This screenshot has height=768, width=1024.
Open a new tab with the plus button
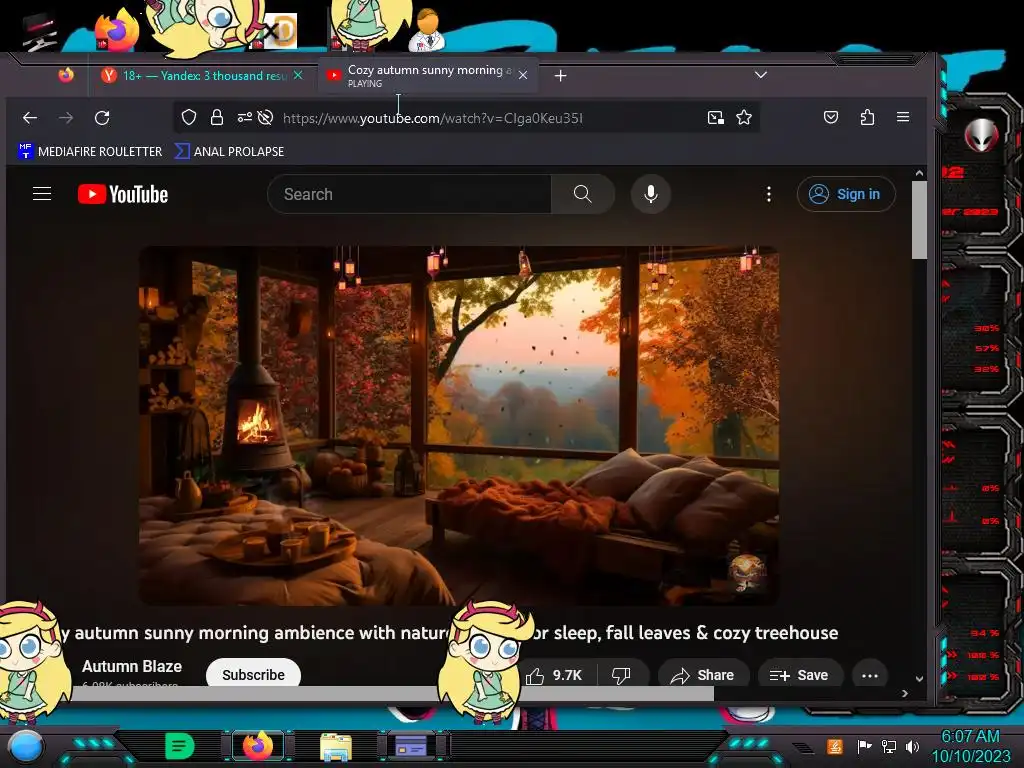pos(560,76)
